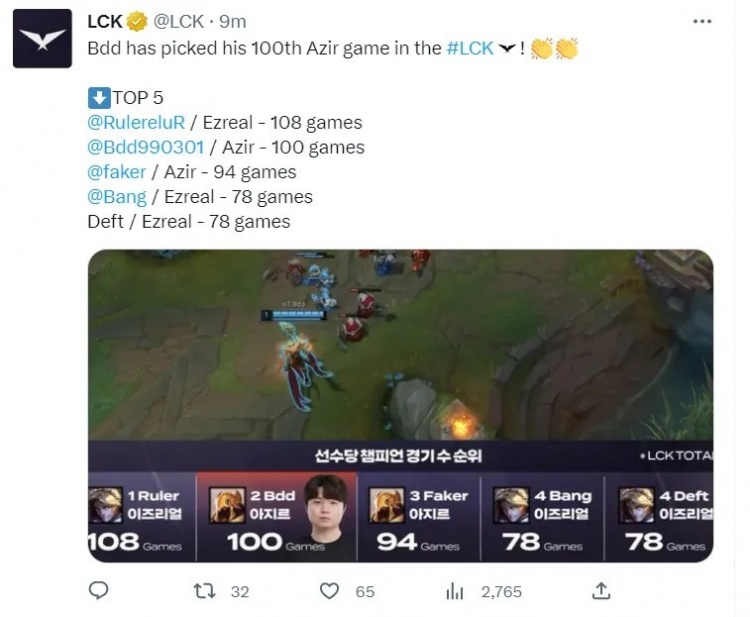This screenshot has width=750, height=617.
Task: Open the #LCK hashtag link
Action: 470,48
